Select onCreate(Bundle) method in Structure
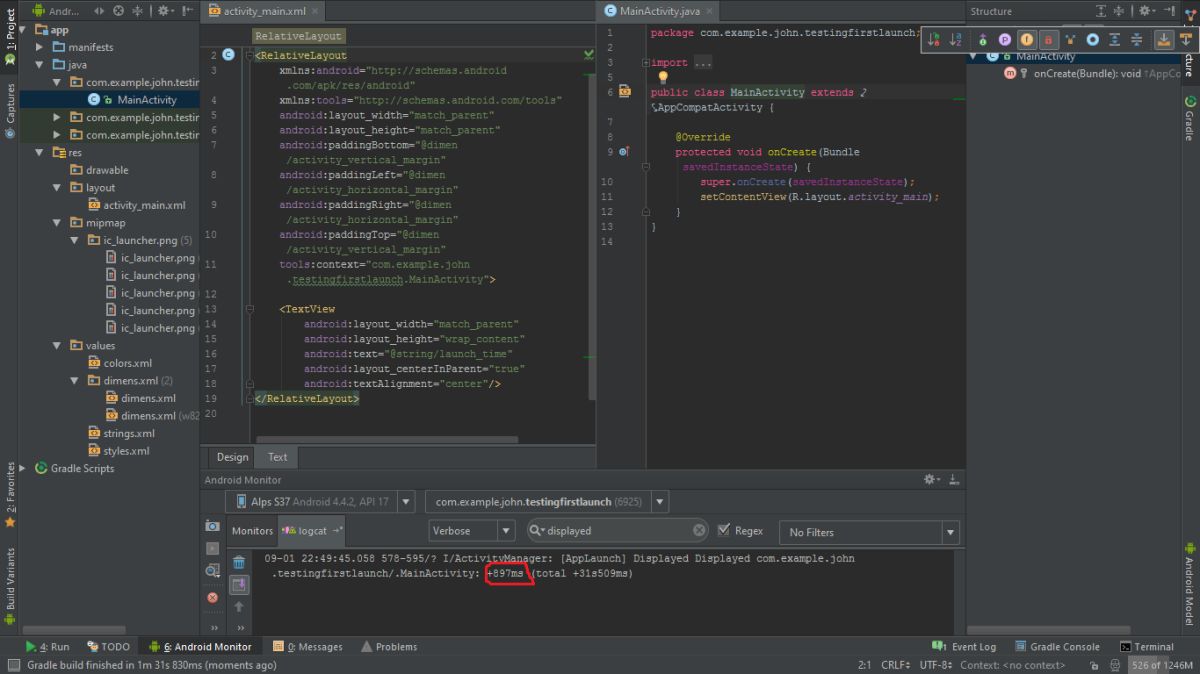1200x674 pixels. (x=1092, y=73)
